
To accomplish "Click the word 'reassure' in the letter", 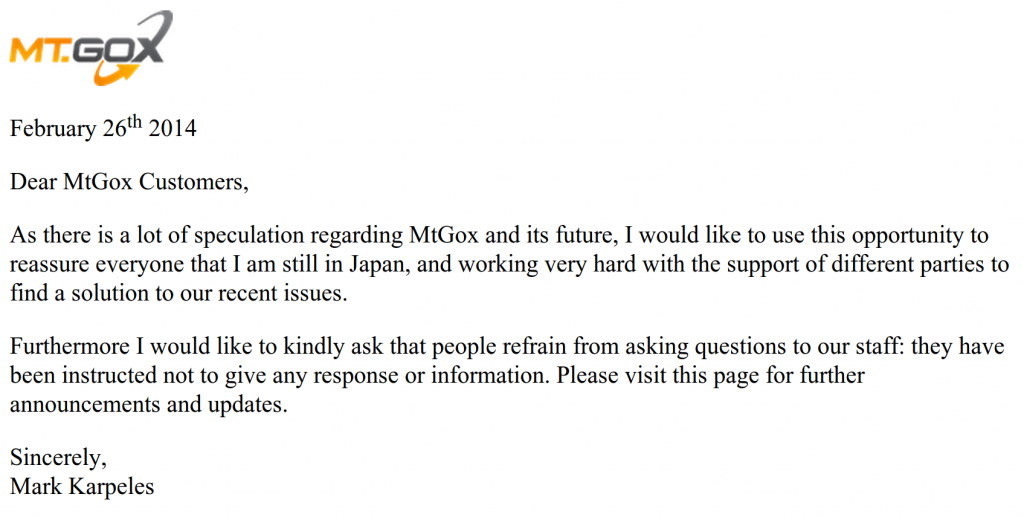I will click(50, 265).
